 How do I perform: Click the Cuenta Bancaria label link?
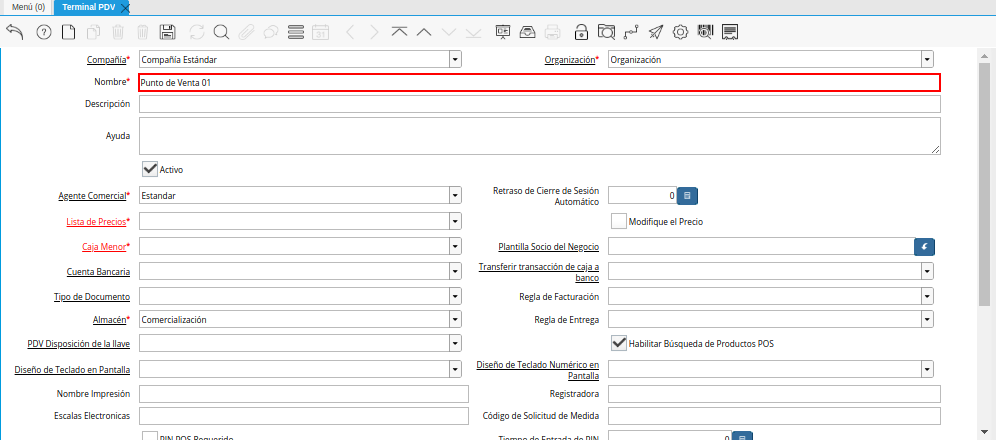[98, 272]
